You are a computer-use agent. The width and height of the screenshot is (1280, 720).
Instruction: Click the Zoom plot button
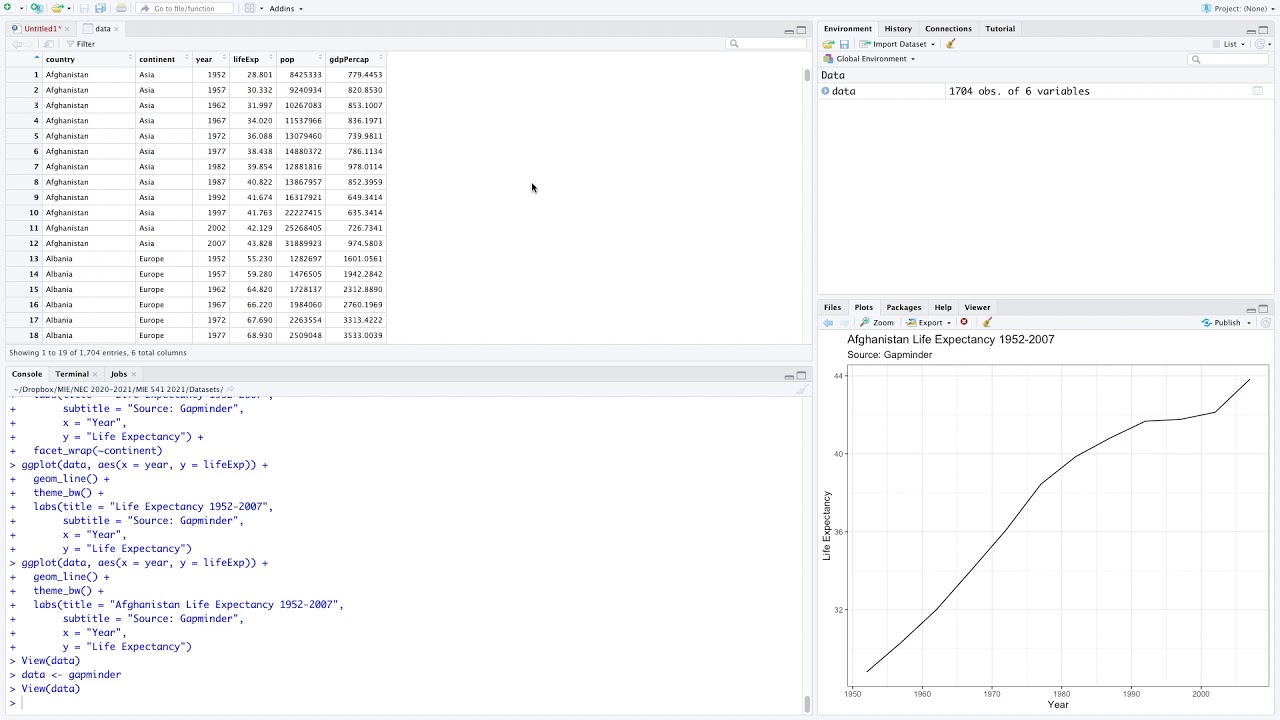(877, 322)
